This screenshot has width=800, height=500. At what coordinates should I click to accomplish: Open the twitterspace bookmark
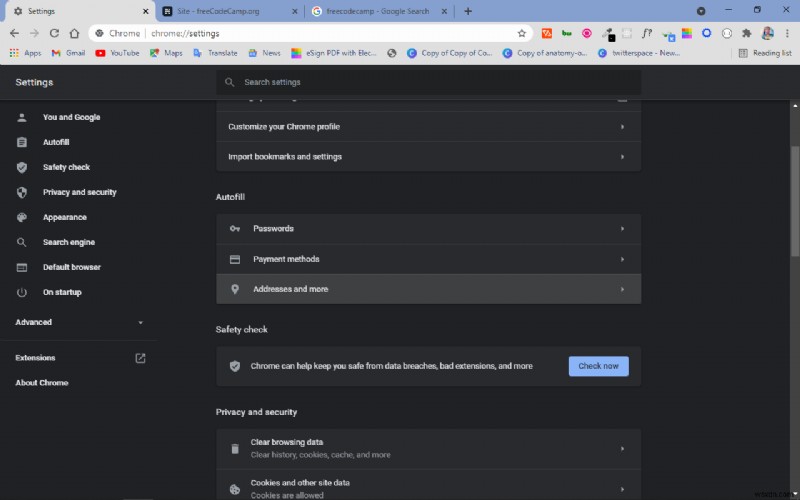click(639, 53)
